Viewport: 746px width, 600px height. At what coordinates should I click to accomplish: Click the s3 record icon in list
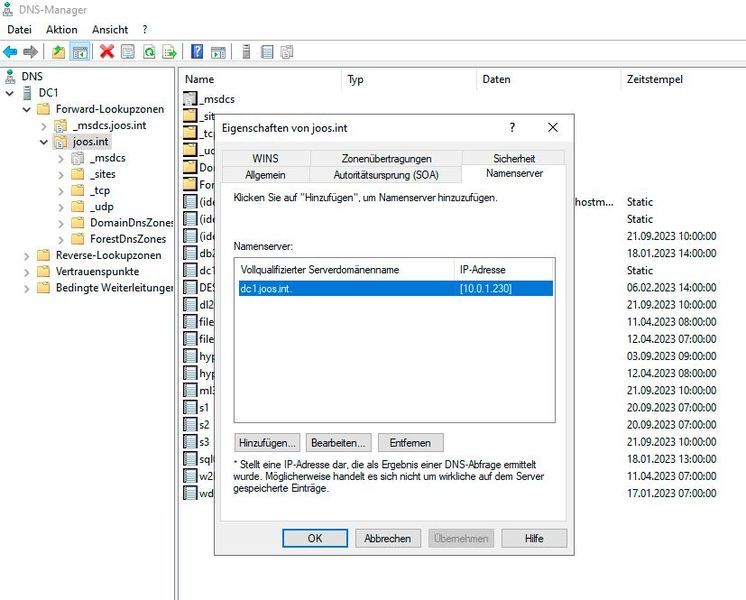pyautogui.click(x=190, y=442)
